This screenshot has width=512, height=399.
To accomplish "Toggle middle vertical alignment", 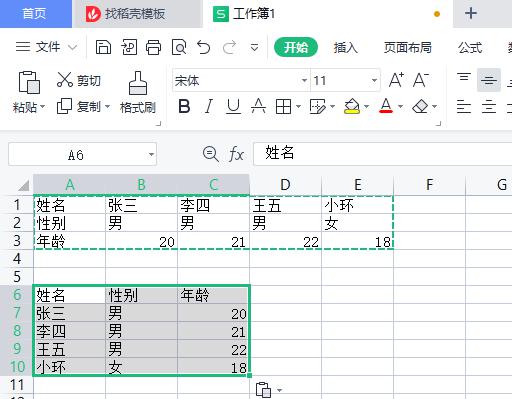I will tap(489, 80).
